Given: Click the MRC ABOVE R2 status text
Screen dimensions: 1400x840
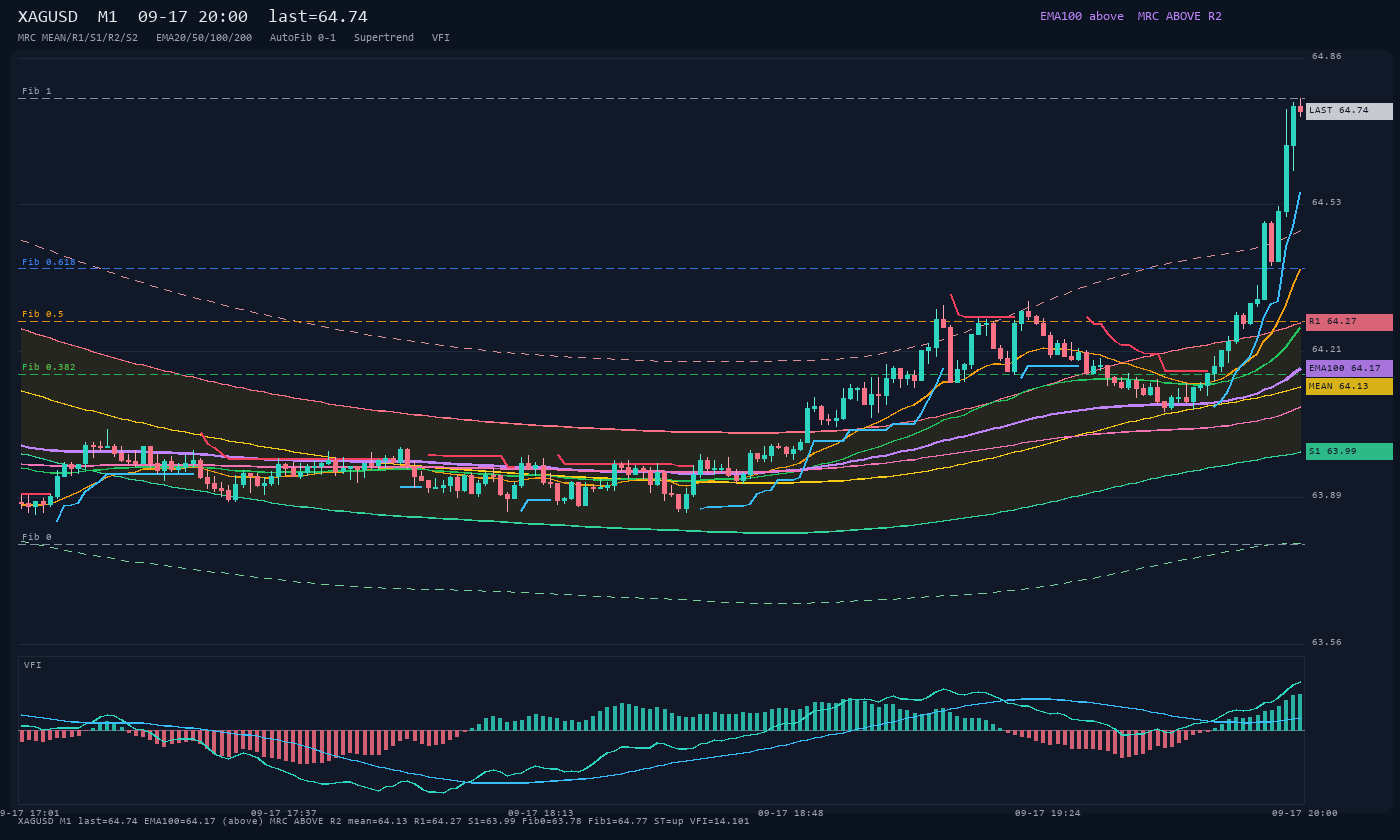Looking at the screenshot, I should tap(1180, 16).
